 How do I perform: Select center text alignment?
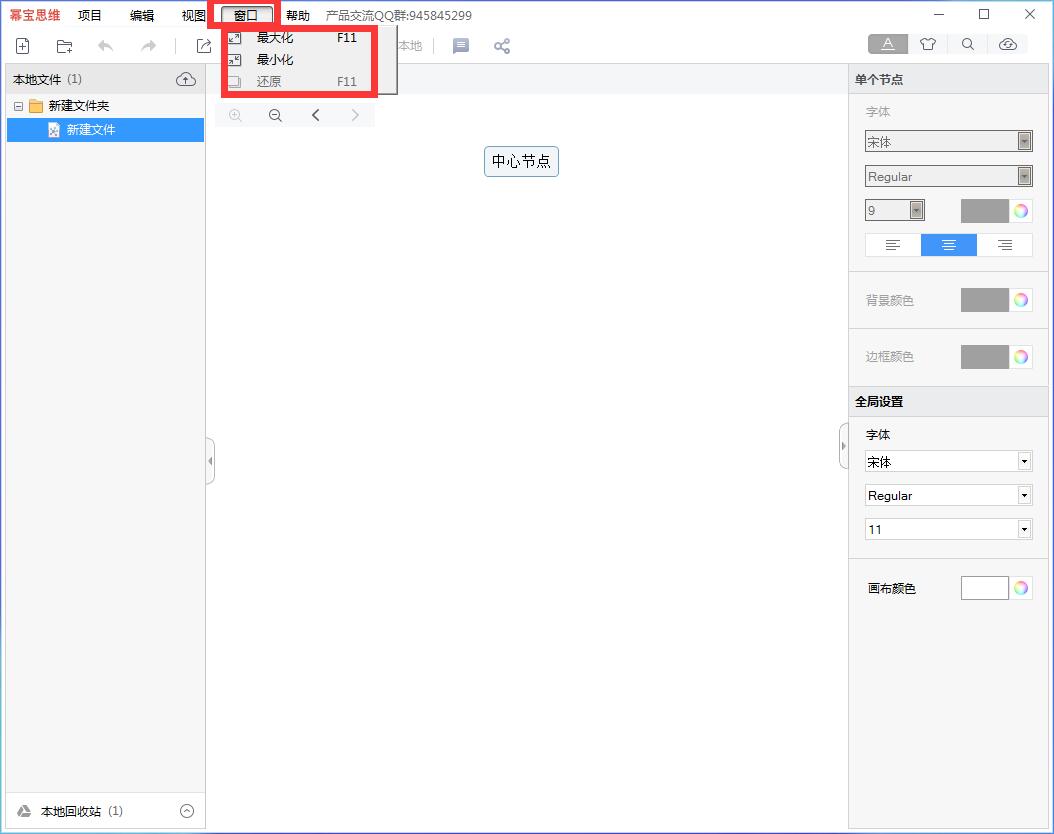(x=949, y=245)
